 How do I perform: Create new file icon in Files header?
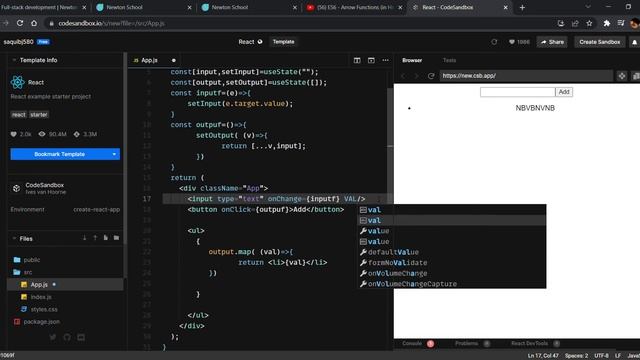(106, 238)
